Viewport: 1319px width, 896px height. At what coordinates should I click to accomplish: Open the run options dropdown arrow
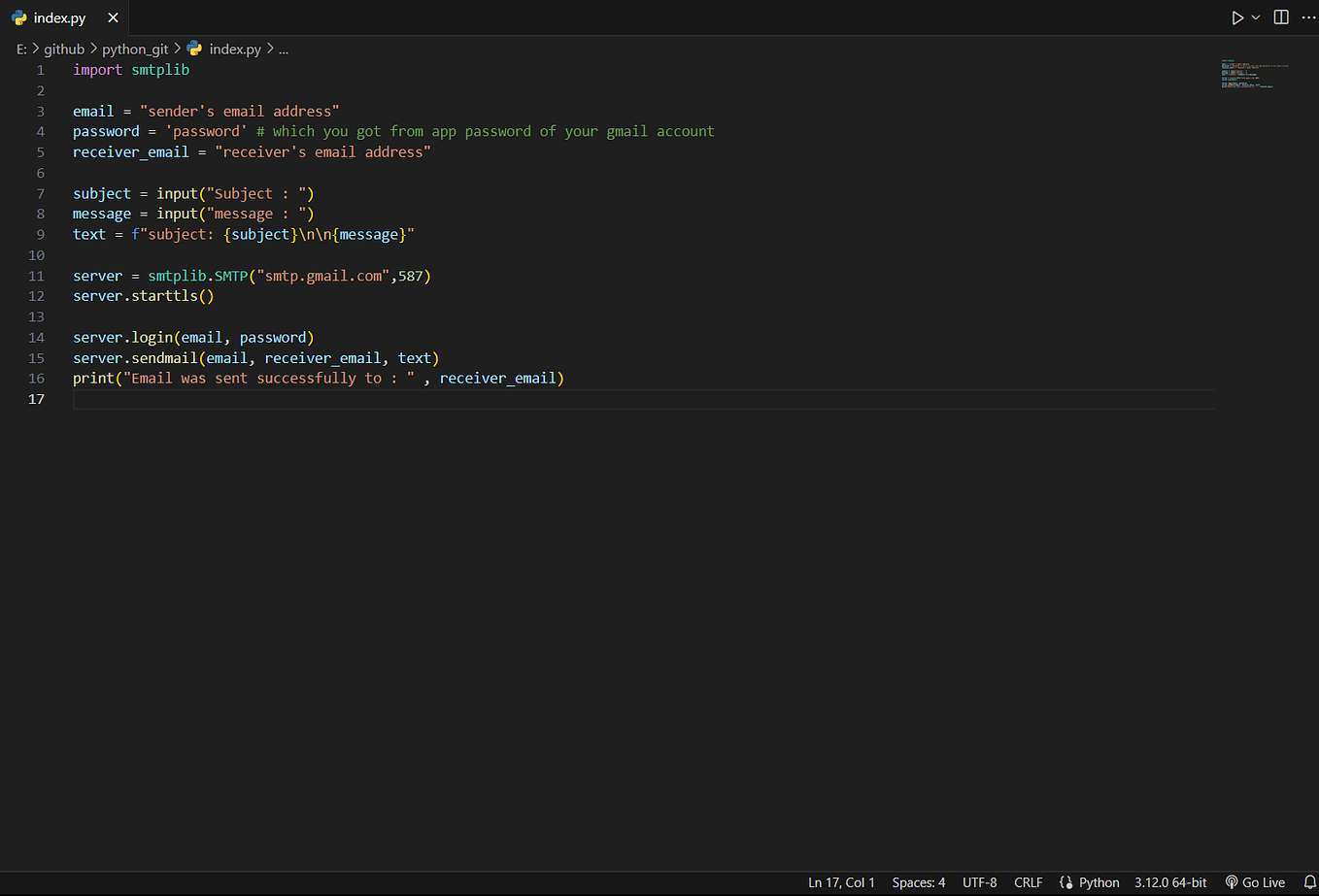1256,17
